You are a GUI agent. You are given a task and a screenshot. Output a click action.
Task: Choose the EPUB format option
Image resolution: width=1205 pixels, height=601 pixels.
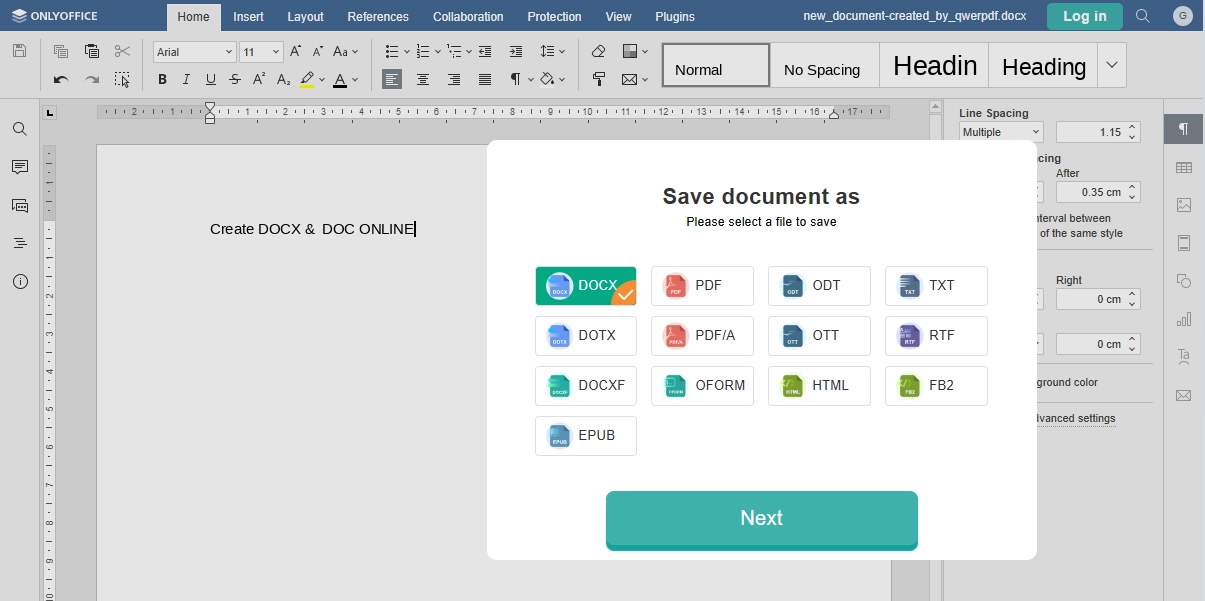point(586,436)
